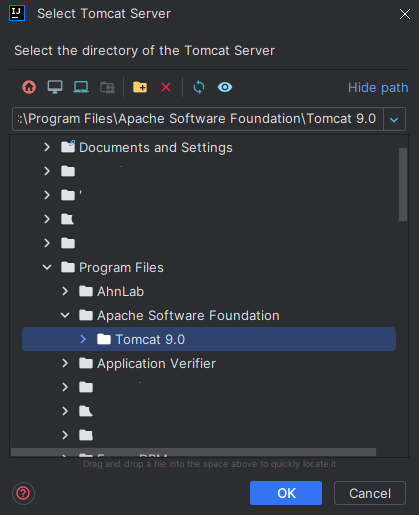Click the Cancel button
Image resolution: width=419 pixels, height=515 pixels.
[x=370, y=493]
